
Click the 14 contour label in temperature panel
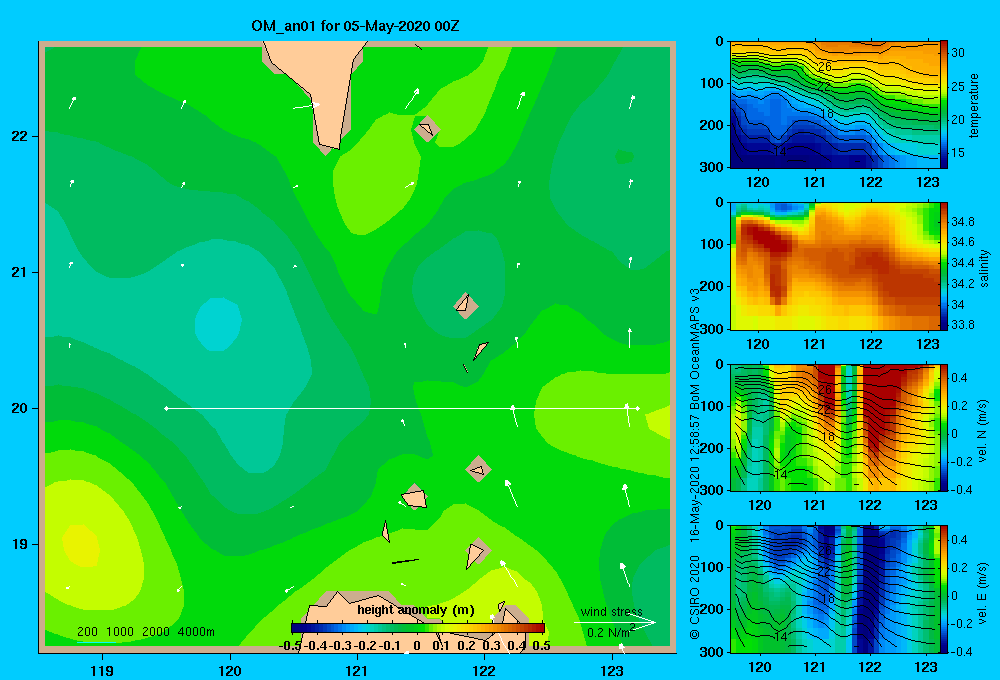779,151
